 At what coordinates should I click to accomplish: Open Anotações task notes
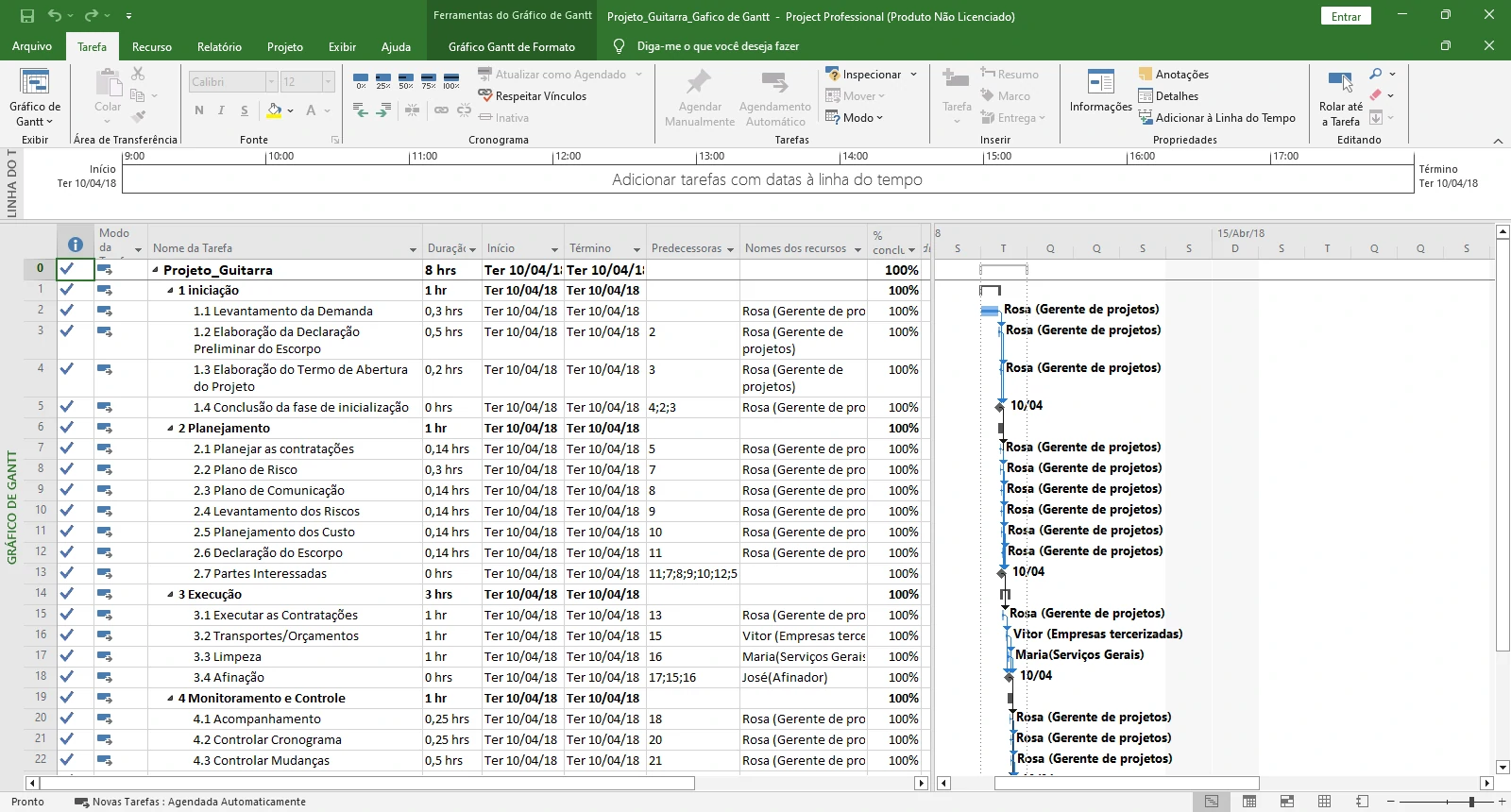(x=1173, y=75)
